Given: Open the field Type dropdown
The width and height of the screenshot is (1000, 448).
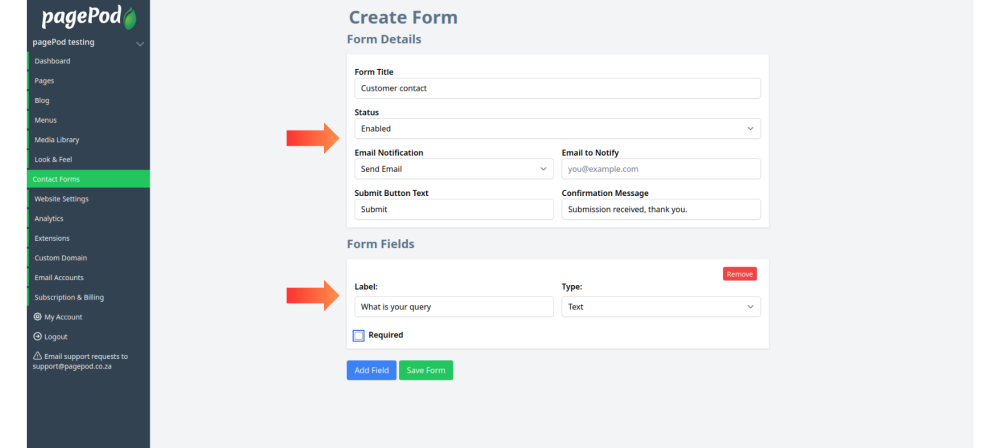Looking at the screenshot, I should tap(661, 306).
